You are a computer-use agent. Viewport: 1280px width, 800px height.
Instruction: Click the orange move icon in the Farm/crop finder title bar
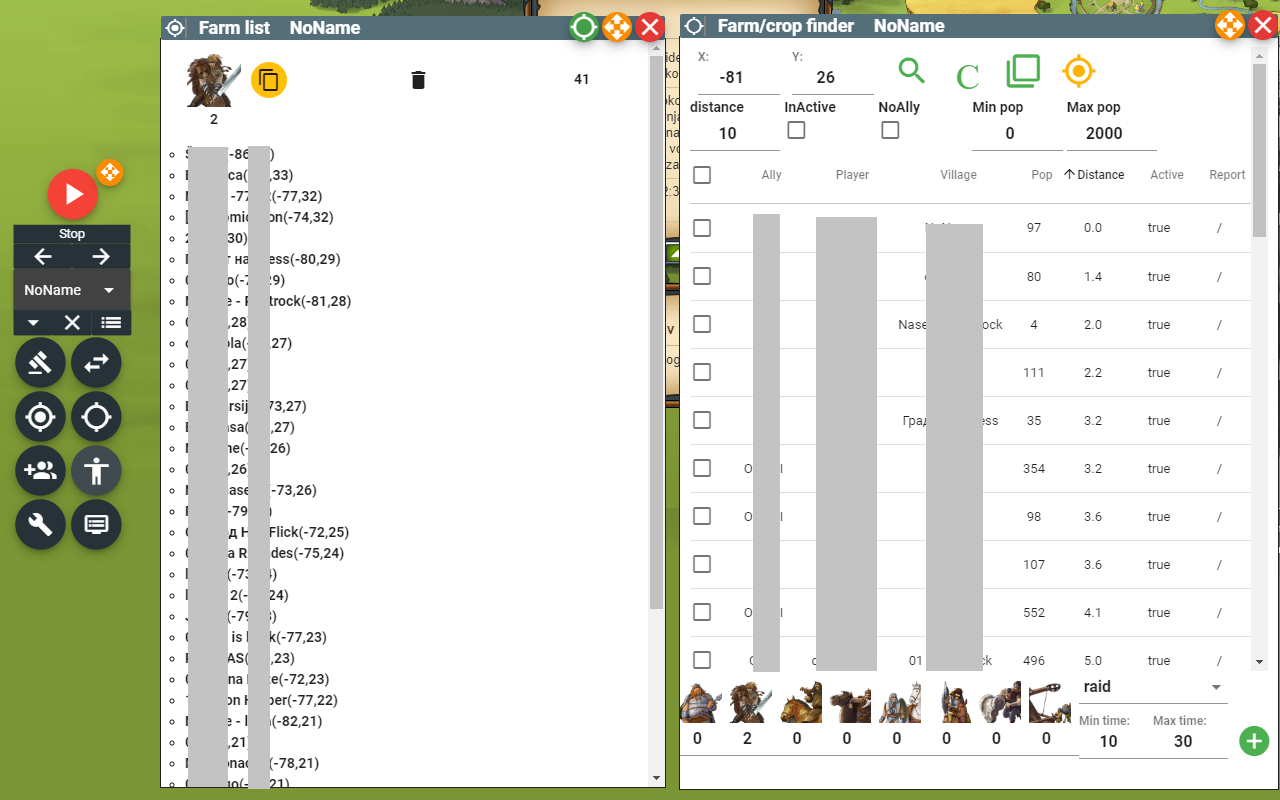pos(1229,25)
